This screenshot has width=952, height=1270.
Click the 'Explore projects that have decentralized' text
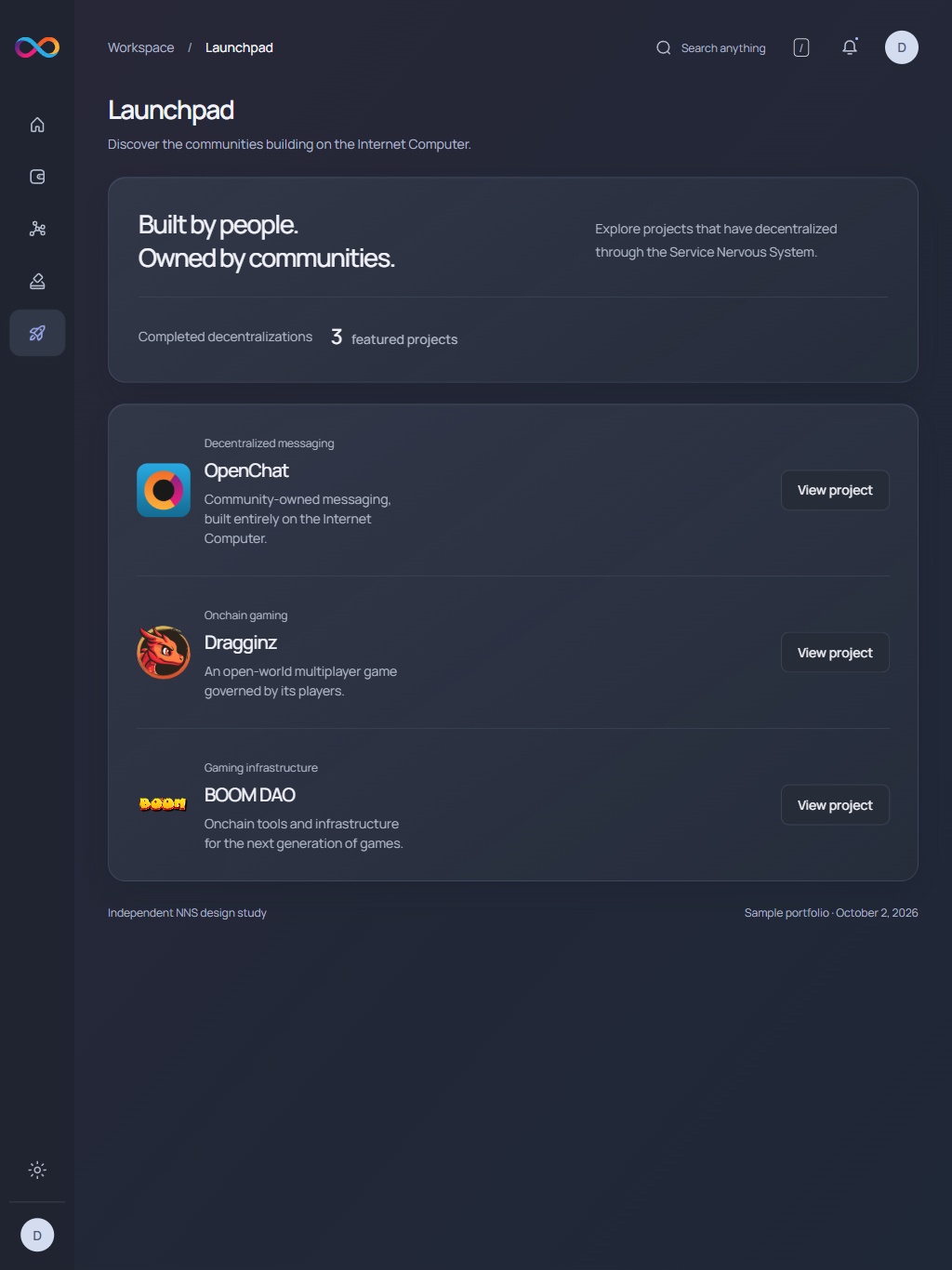coord(716,229)
